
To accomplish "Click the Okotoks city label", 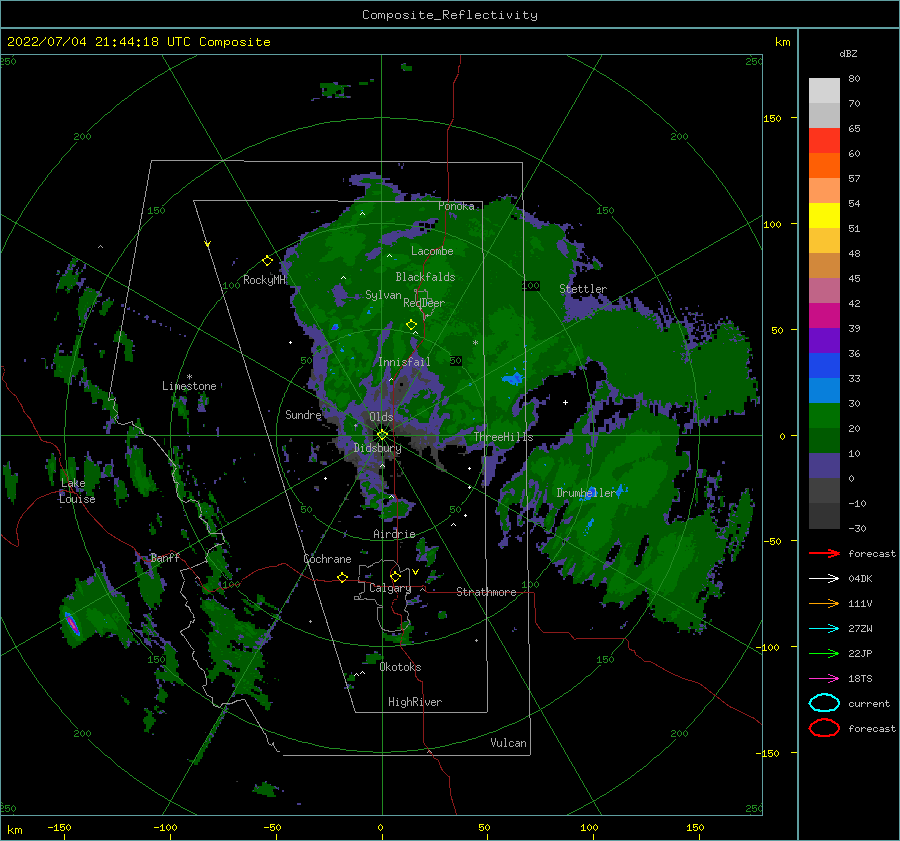I will [401, 667].
